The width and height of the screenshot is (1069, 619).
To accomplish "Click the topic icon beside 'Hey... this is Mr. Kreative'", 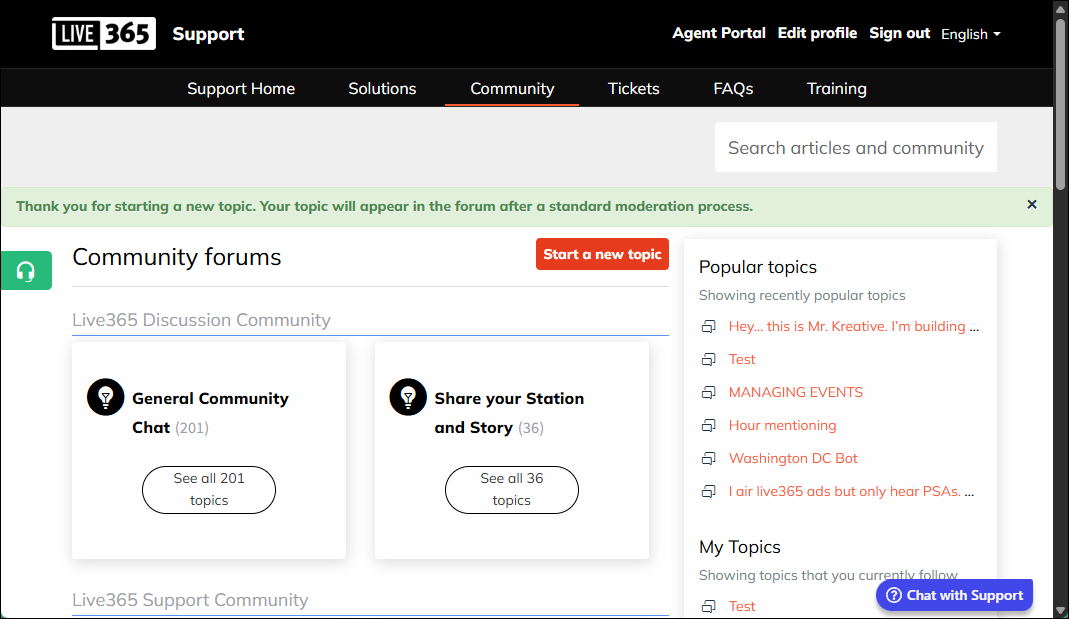I will (x=709, y=327).
